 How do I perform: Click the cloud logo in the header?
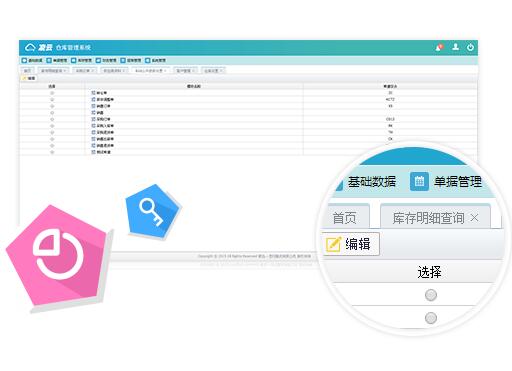pyautogui.click(x=30, y=47)
